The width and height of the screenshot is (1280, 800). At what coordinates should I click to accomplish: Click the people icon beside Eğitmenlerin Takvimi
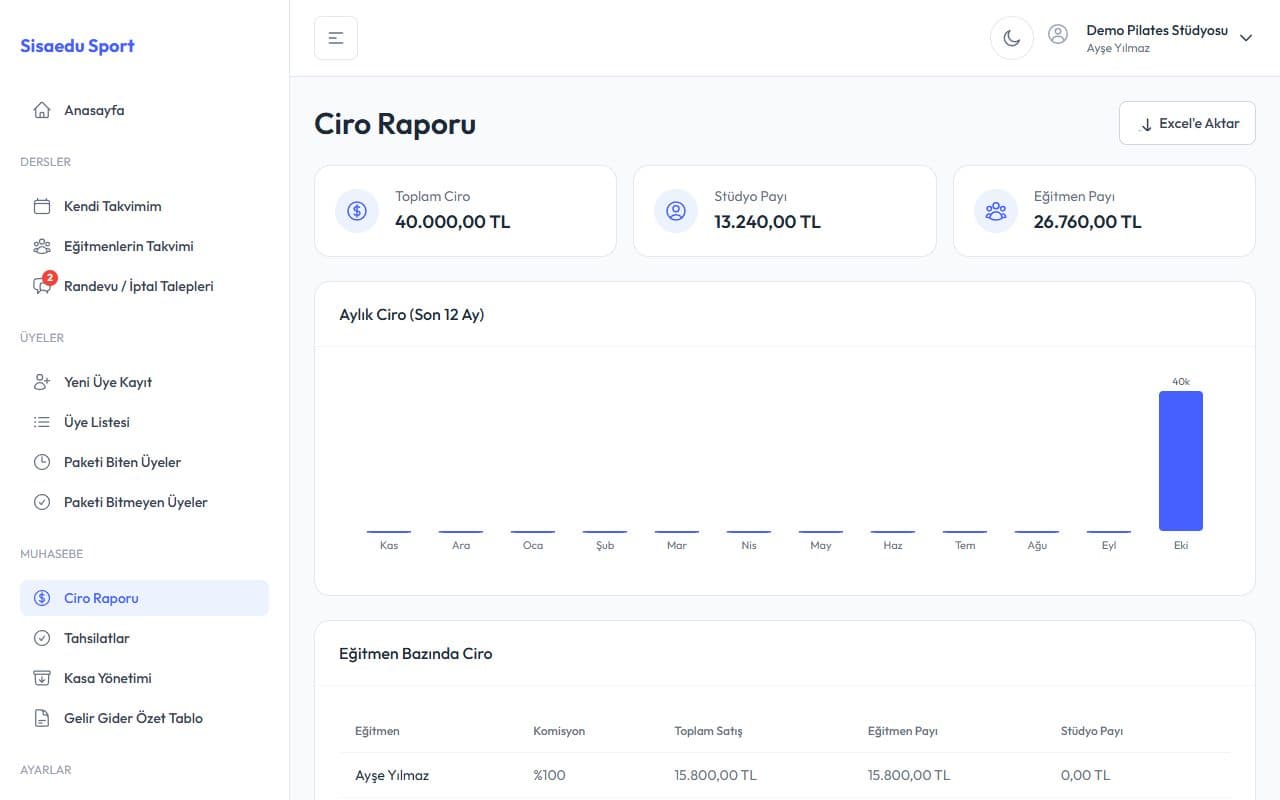click(x=42, y=246)
